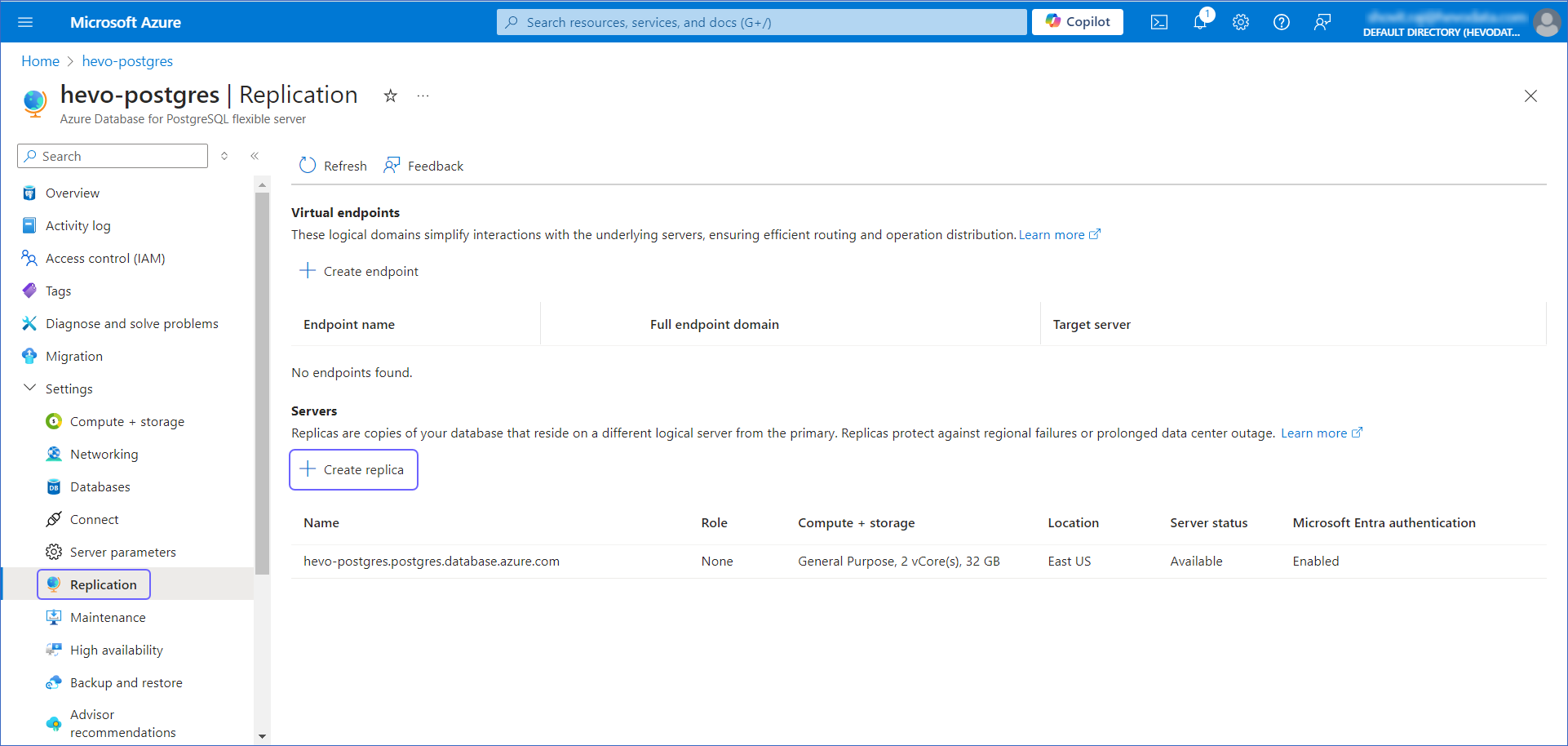The height and width of the screenshot is (746, 1568).
Task: Click the Databases cylinder icon
Action: pyautogui.click(x=54, y=486)
